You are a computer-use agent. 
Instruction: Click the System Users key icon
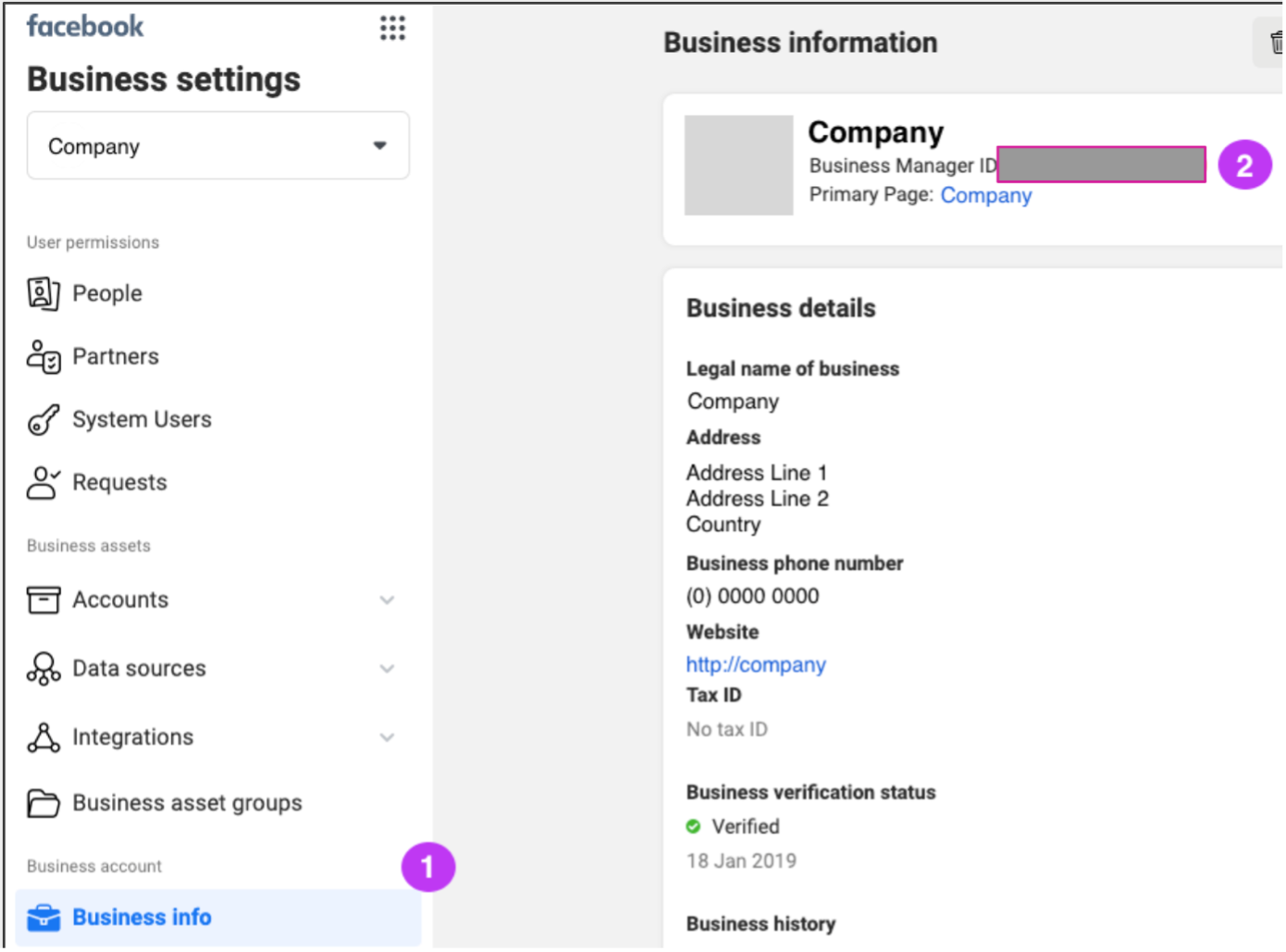(x=43, y=419)
